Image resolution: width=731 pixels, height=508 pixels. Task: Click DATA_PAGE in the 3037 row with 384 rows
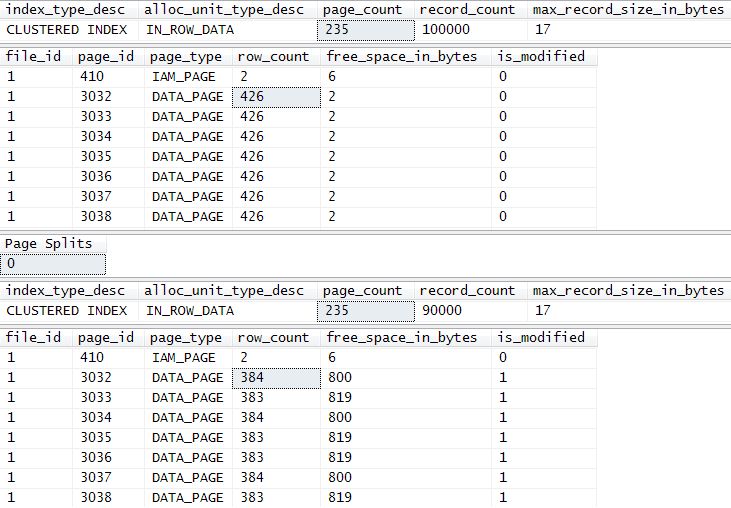(x=188, y=478)
